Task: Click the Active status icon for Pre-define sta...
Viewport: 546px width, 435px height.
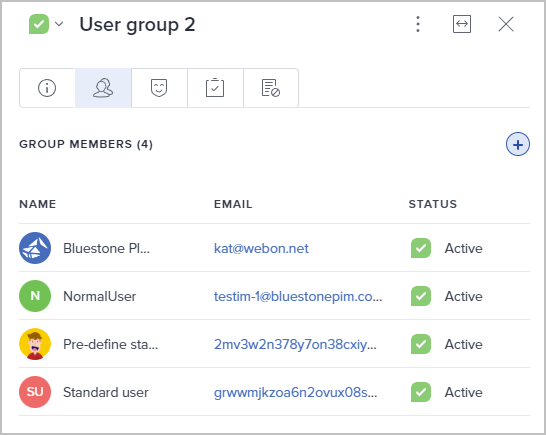Action: pyautogui.click(x=421, y=344)
